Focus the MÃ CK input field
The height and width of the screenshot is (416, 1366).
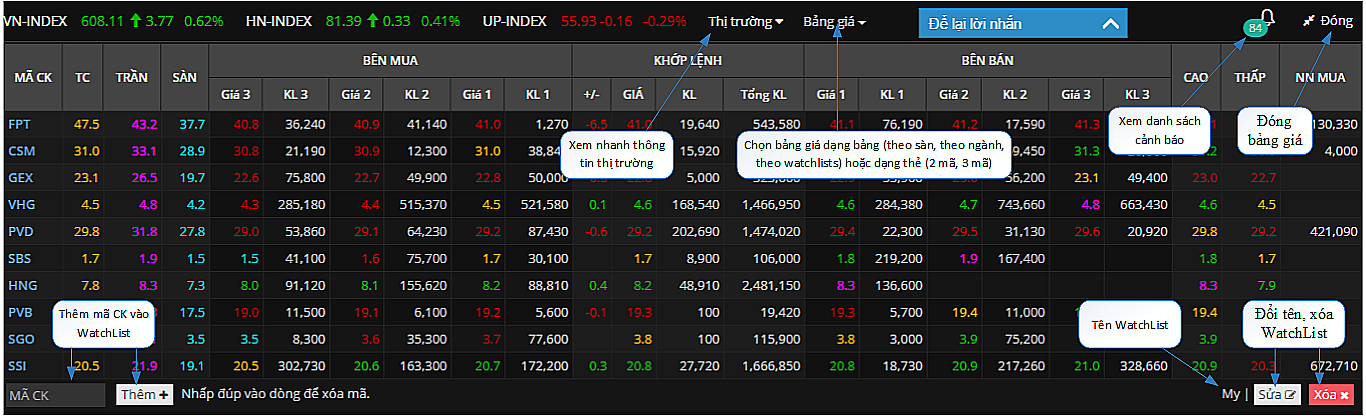pos(55,394)
